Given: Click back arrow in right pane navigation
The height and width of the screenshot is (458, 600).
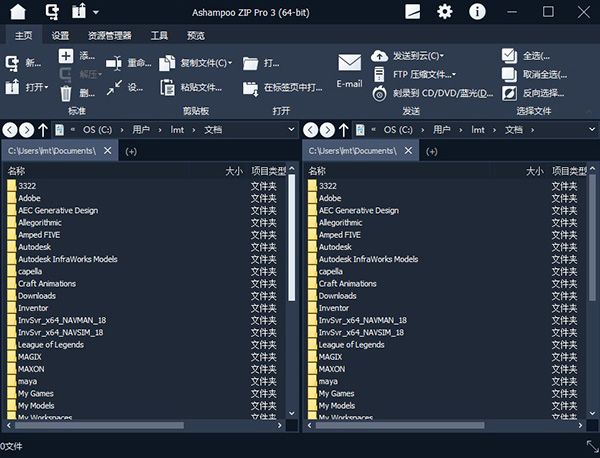Looking at the screenshot, I should click(310, 130).
